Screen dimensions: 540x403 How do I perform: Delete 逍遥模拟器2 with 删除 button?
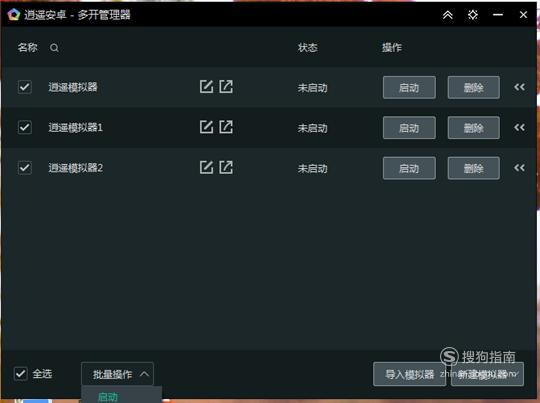(x=474, y=168)
